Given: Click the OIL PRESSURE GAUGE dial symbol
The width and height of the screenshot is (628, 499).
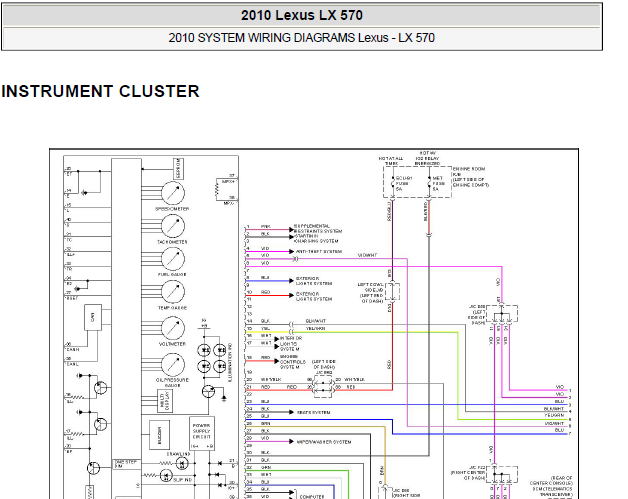Looking at the screenshot, I should [x=173, y=364].
